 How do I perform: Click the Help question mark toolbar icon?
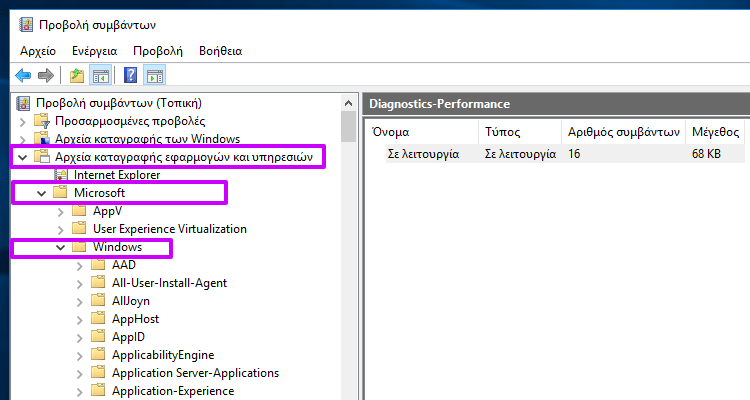(131, 75)
